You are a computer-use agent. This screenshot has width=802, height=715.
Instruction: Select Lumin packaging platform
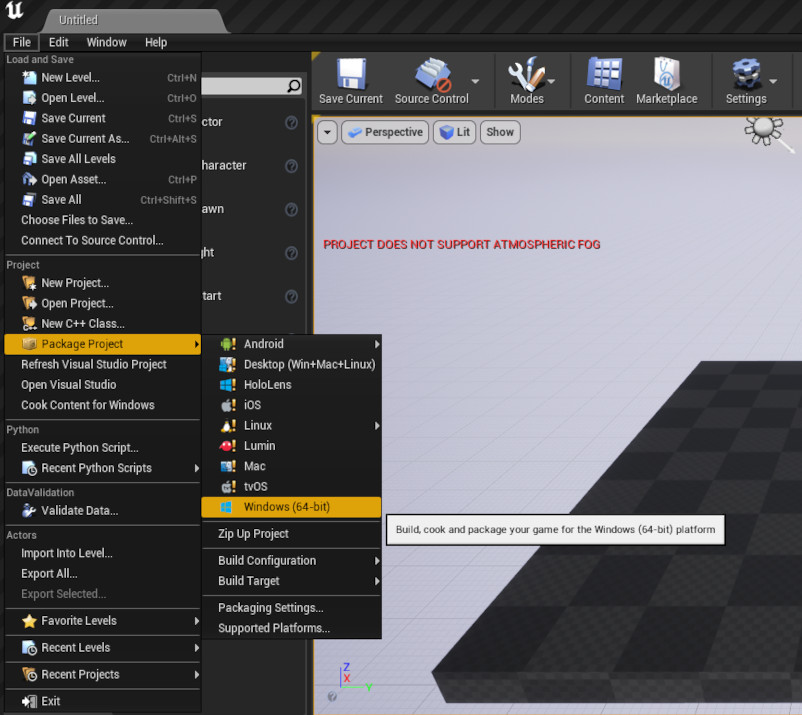292,446
